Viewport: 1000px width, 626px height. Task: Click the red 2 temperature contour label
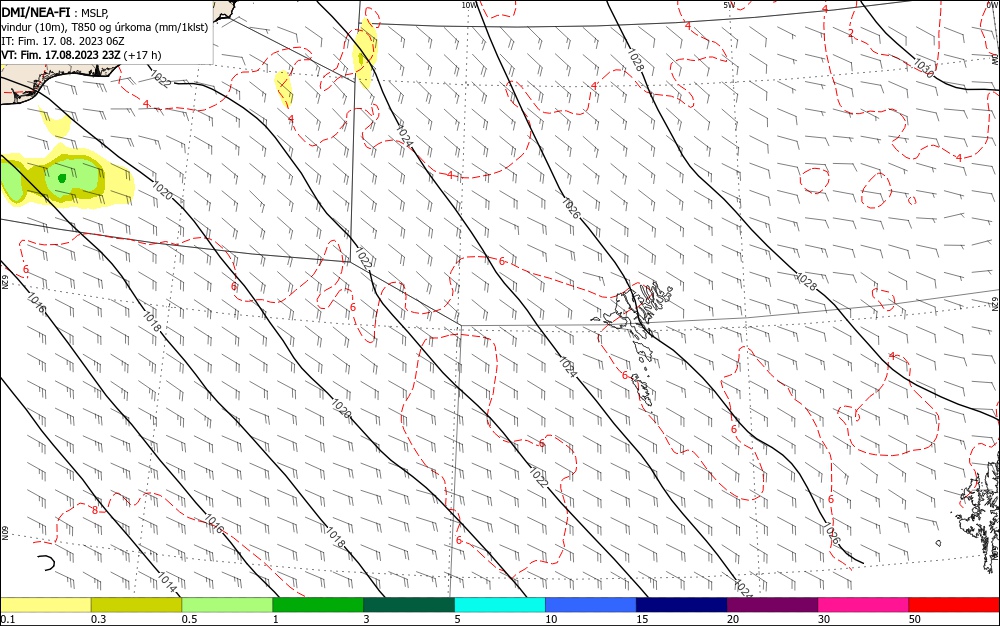tap(851, 33)
